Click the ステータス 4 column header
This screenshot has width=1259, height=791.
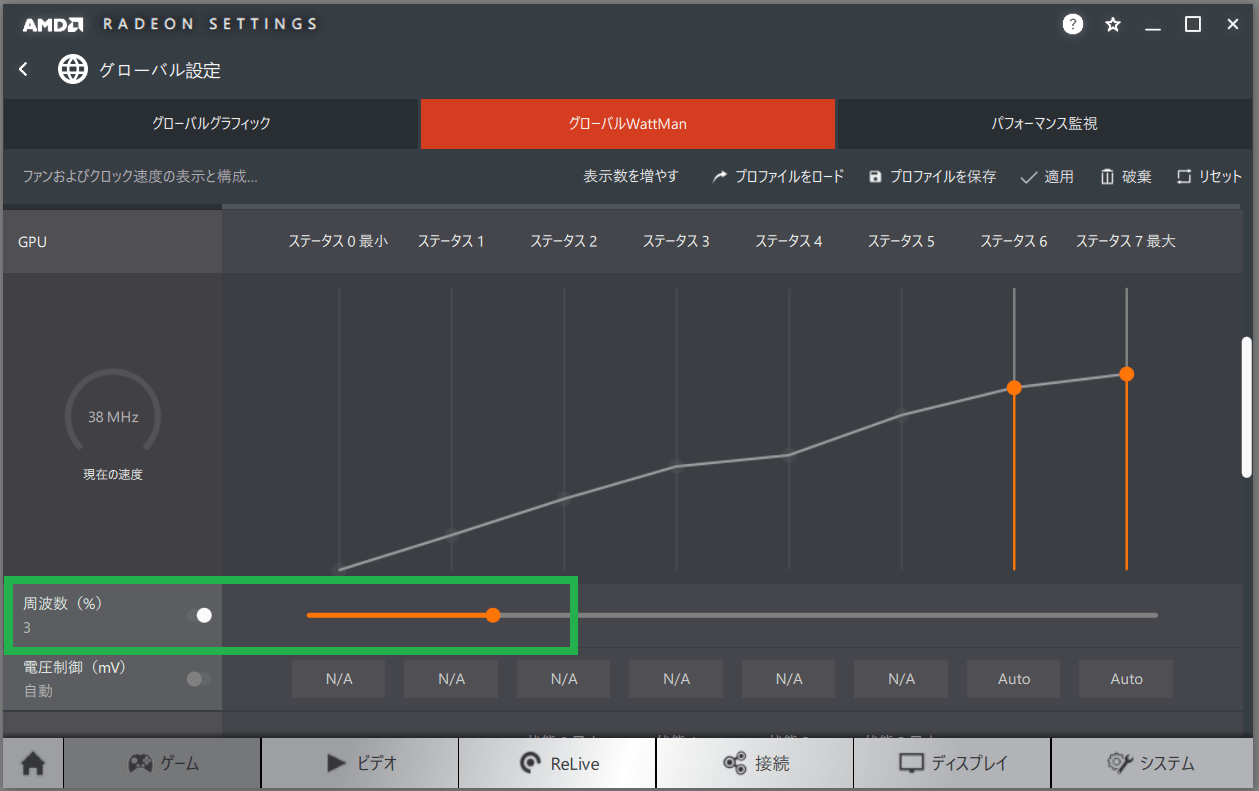coord(789,241)
